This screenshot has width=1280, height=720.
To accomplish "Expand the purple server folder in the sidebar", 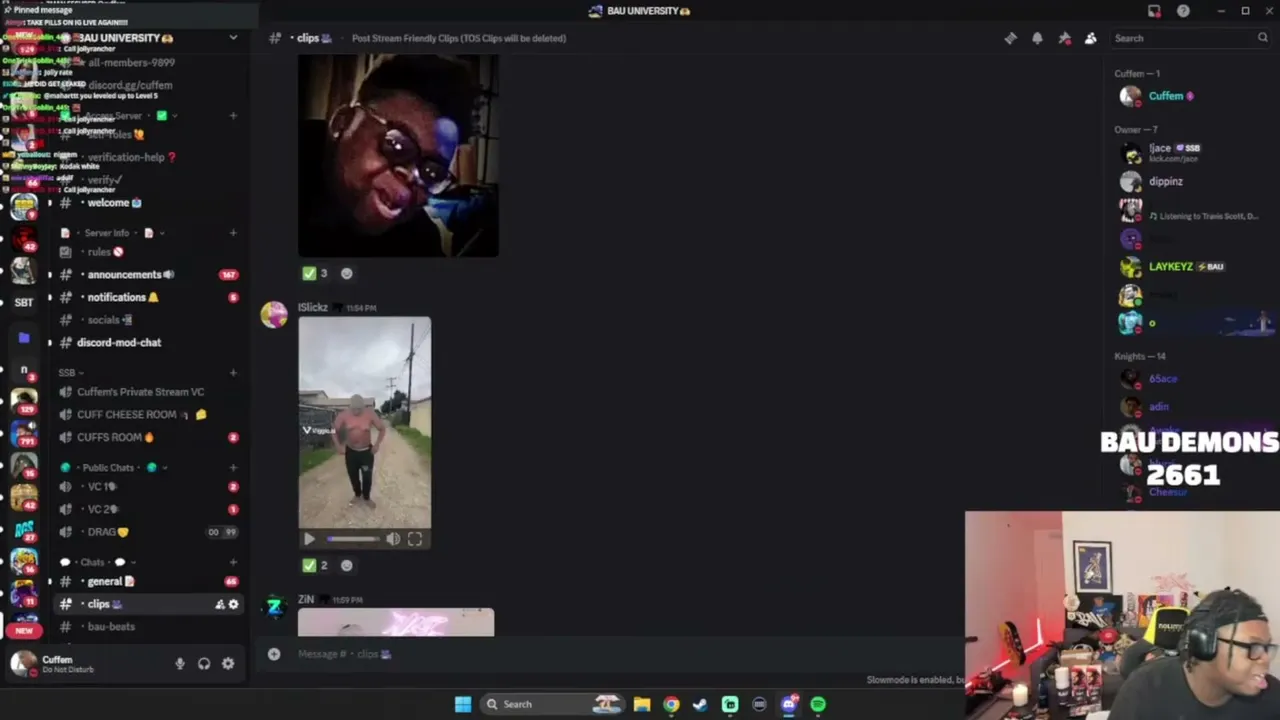I will coord(24,338).
